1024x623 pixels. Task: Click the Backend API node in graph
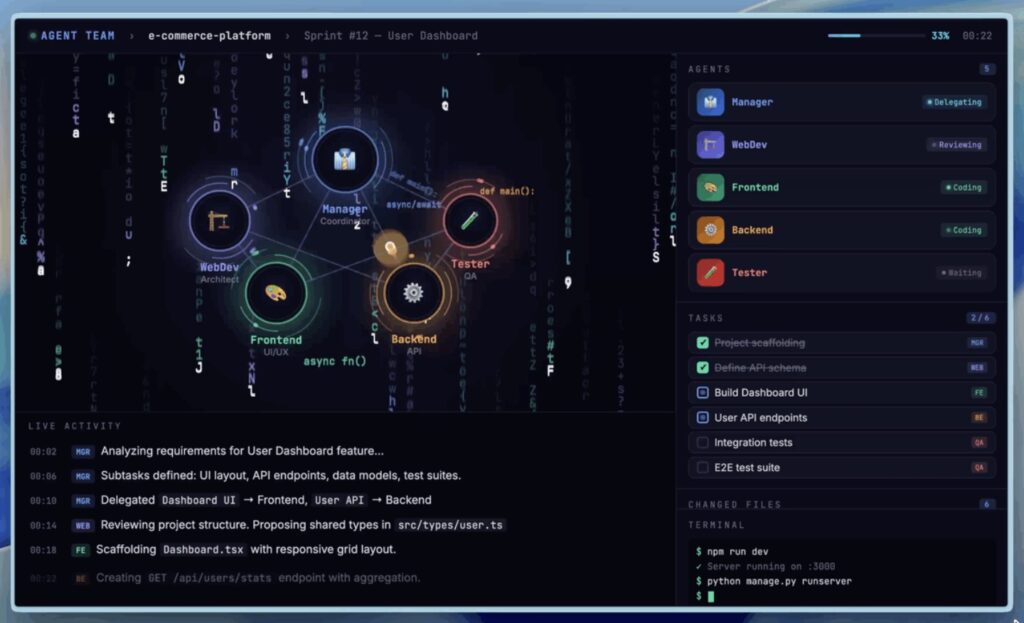tap(413, 293)
